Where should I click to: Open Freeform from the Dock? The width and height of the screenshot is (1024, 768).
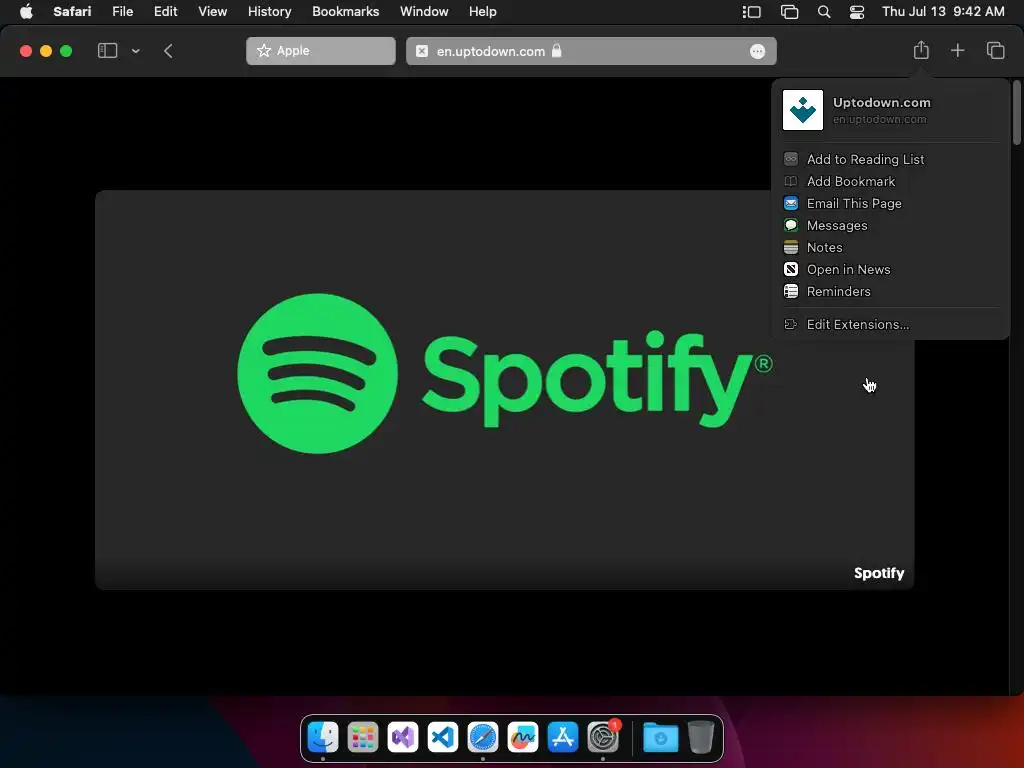click(522, 738)
